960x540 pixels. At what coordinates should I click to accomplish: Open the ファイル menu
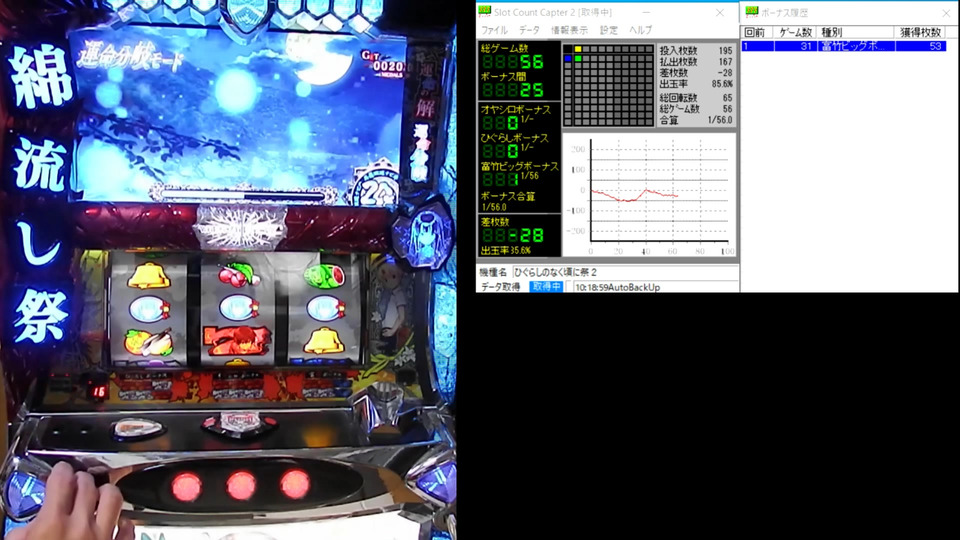coord(494,30)
